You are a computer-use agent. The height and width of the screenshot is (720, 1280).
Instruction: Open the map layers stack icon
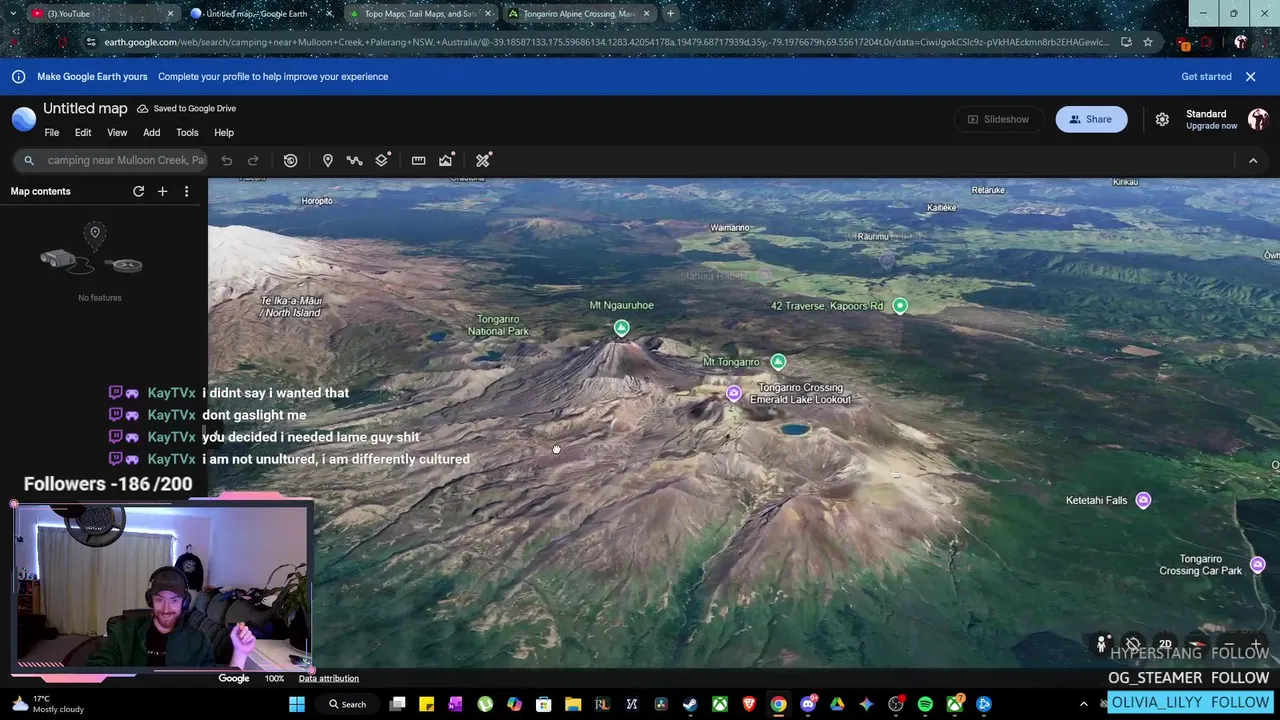pos(382,160)
